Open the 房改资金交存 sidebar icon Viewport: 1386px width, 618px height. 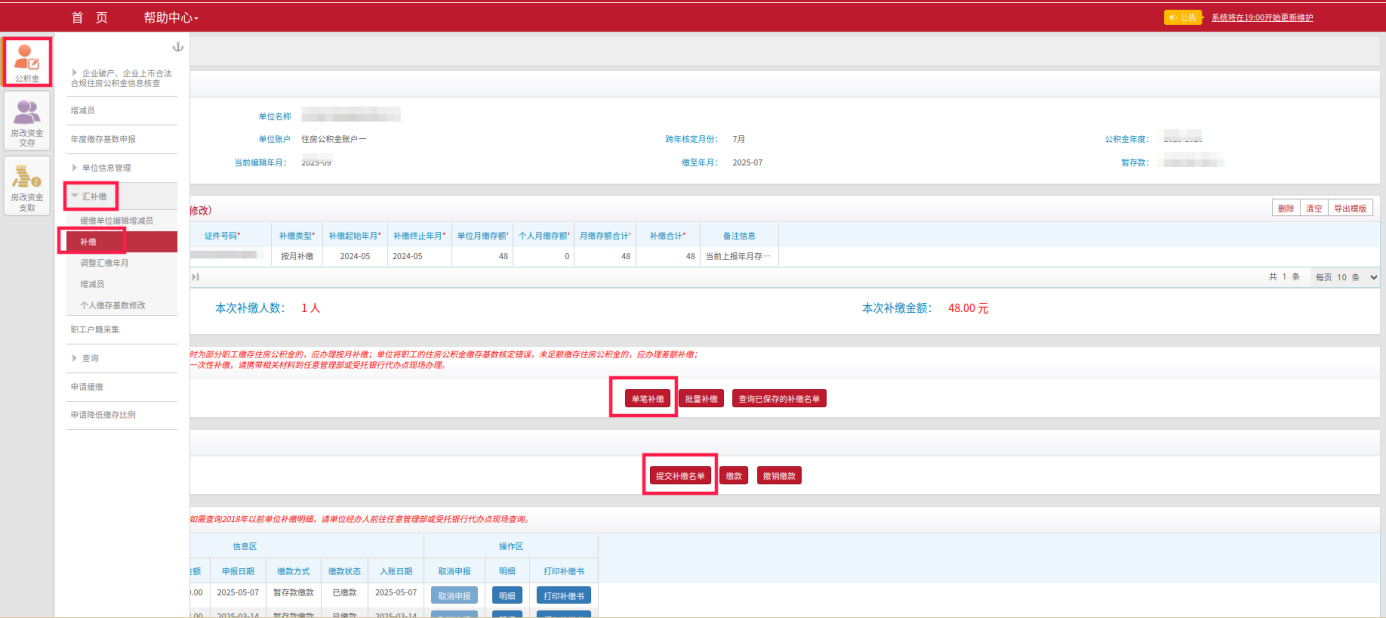pos(27,122)
